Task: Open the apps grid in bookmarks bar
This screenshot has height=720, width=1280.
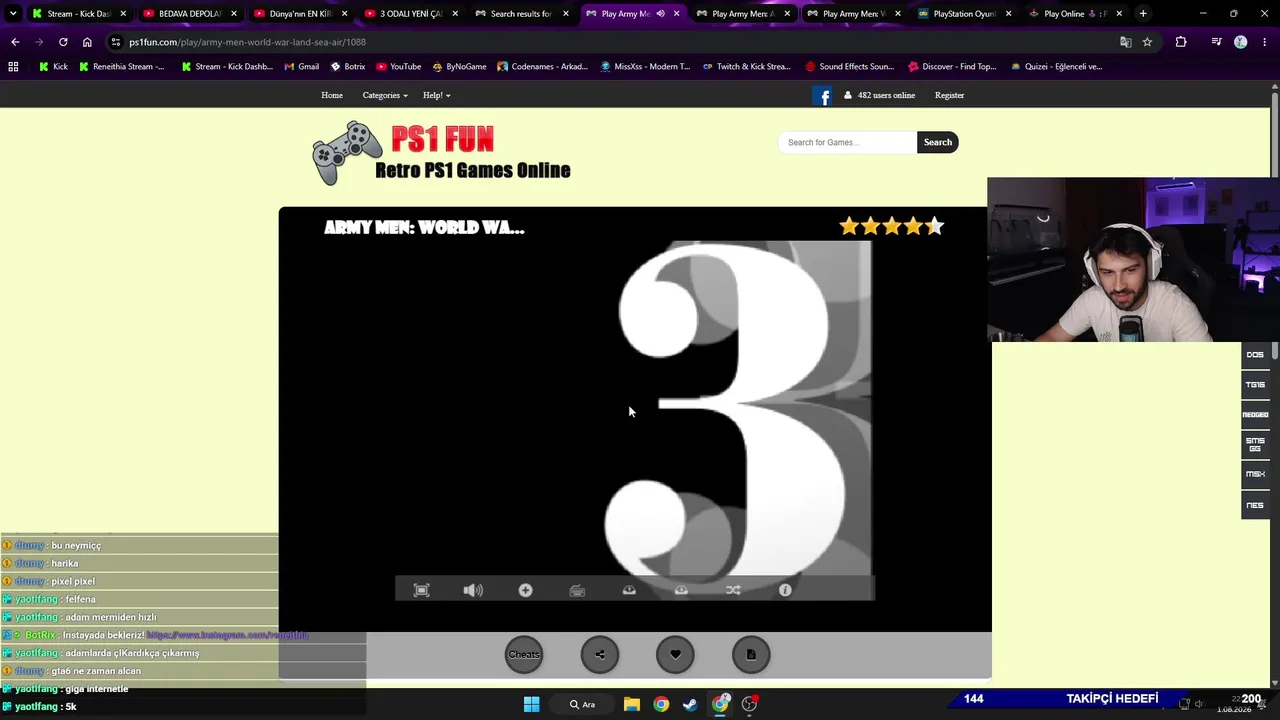Action: click(x=13, y=67)
